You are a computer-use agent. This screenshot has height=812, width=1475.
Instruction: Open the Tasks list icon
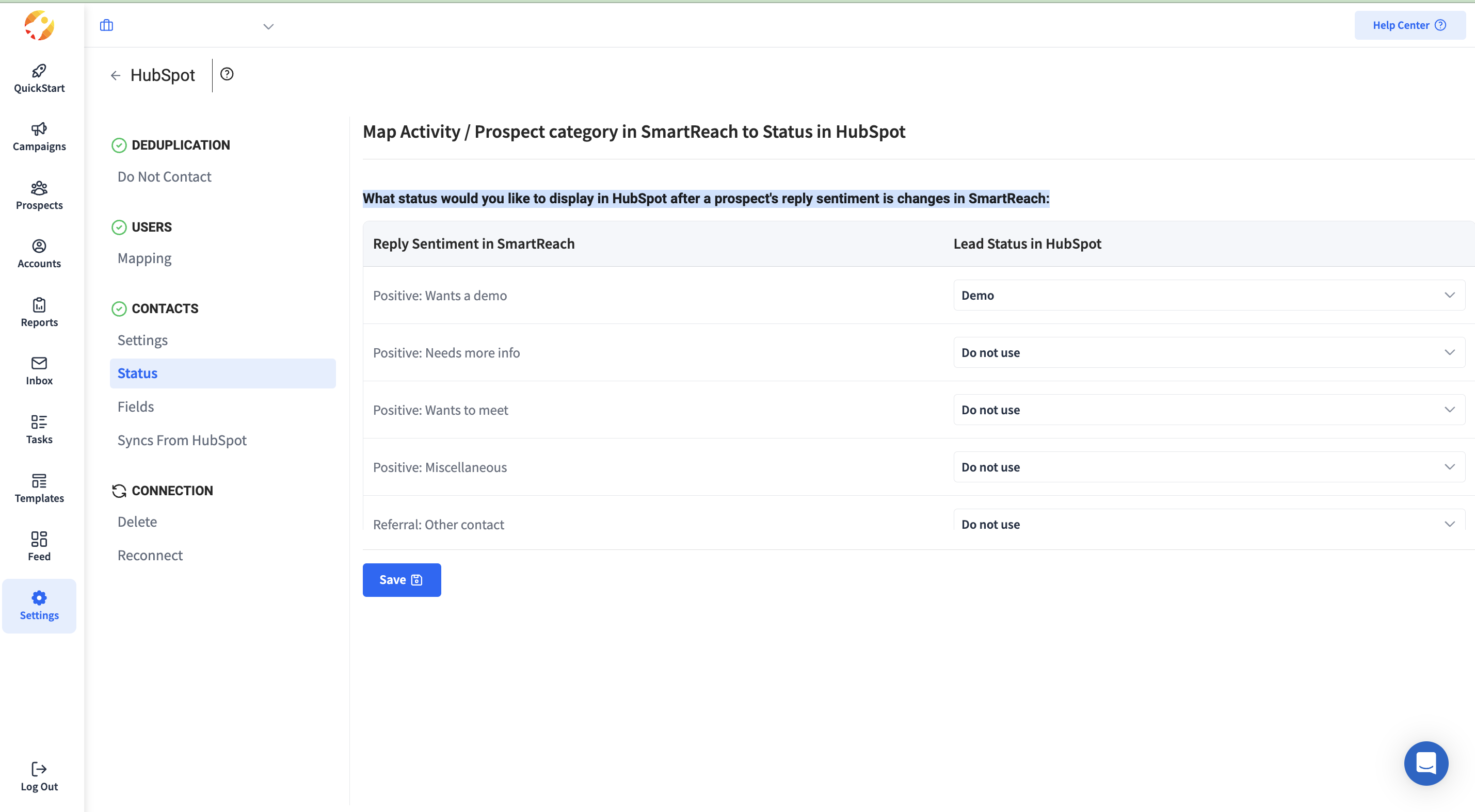(x=39, y=423)
